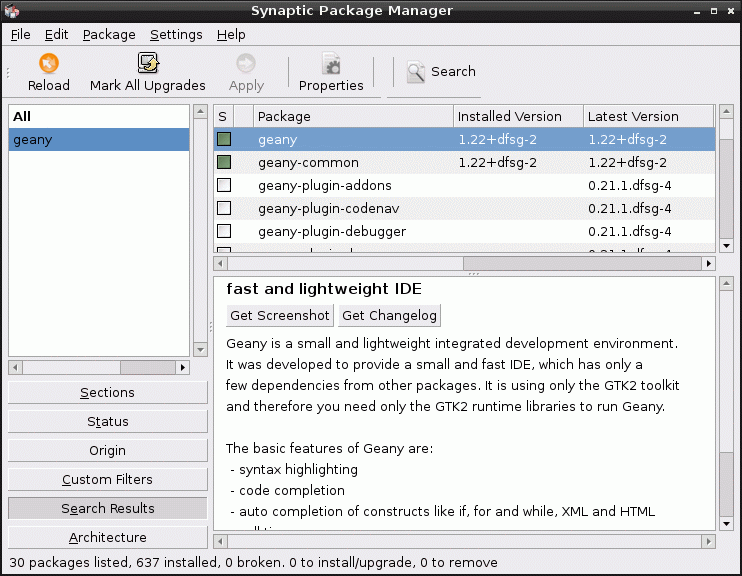The height and width of the screenshot is (576, 742).
Task: Open the Edit menu
Action: [x=56, y=35]
